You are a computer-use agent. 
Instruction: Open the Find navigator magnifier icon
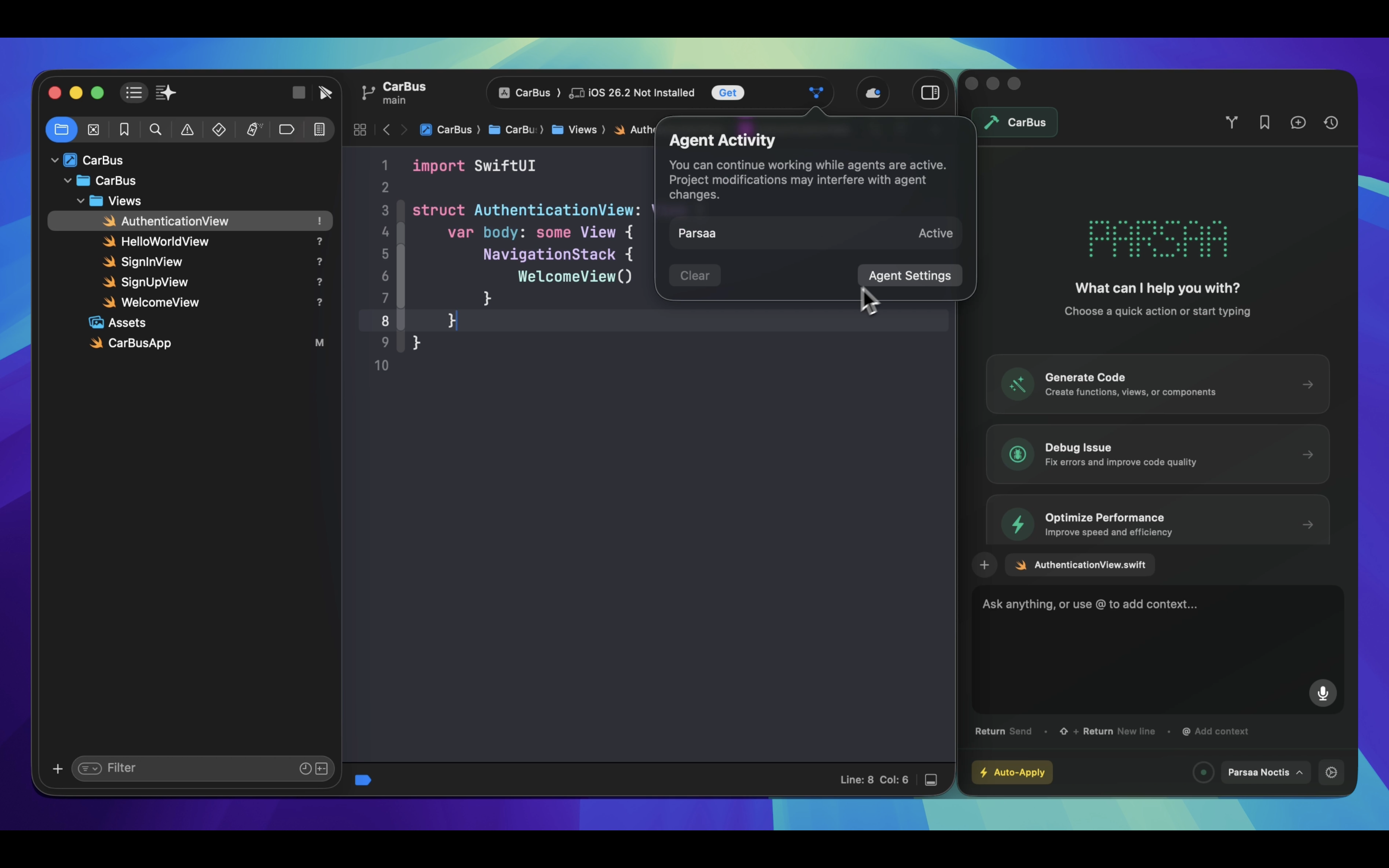(156, 130)
